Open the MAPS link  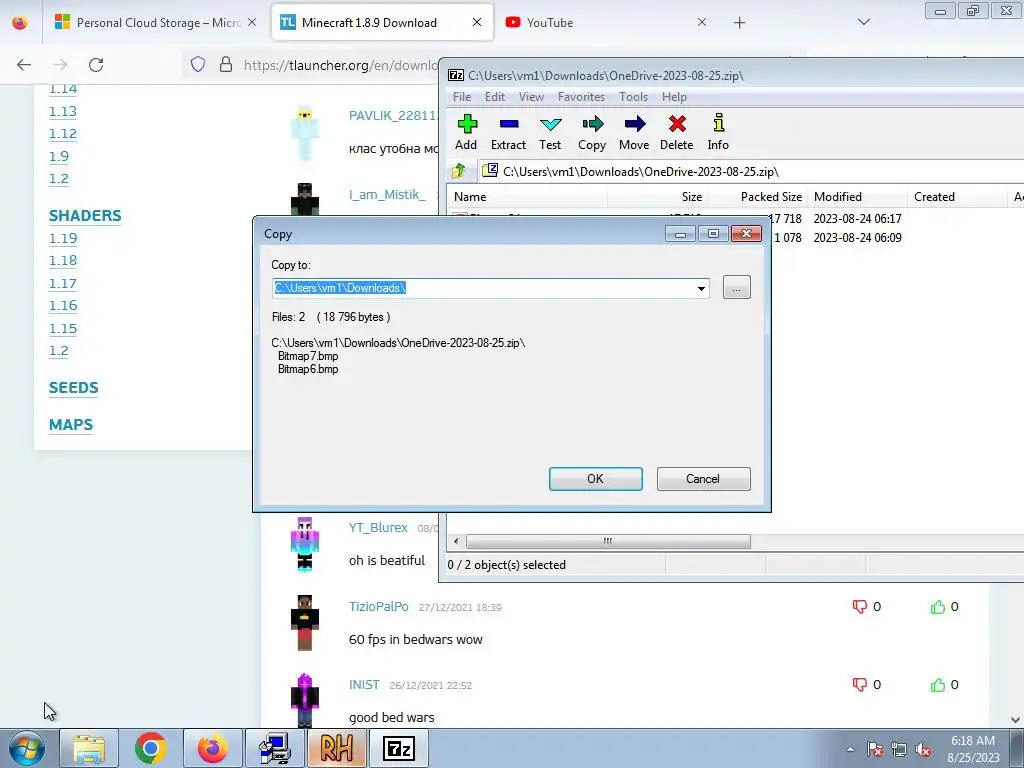71,424
